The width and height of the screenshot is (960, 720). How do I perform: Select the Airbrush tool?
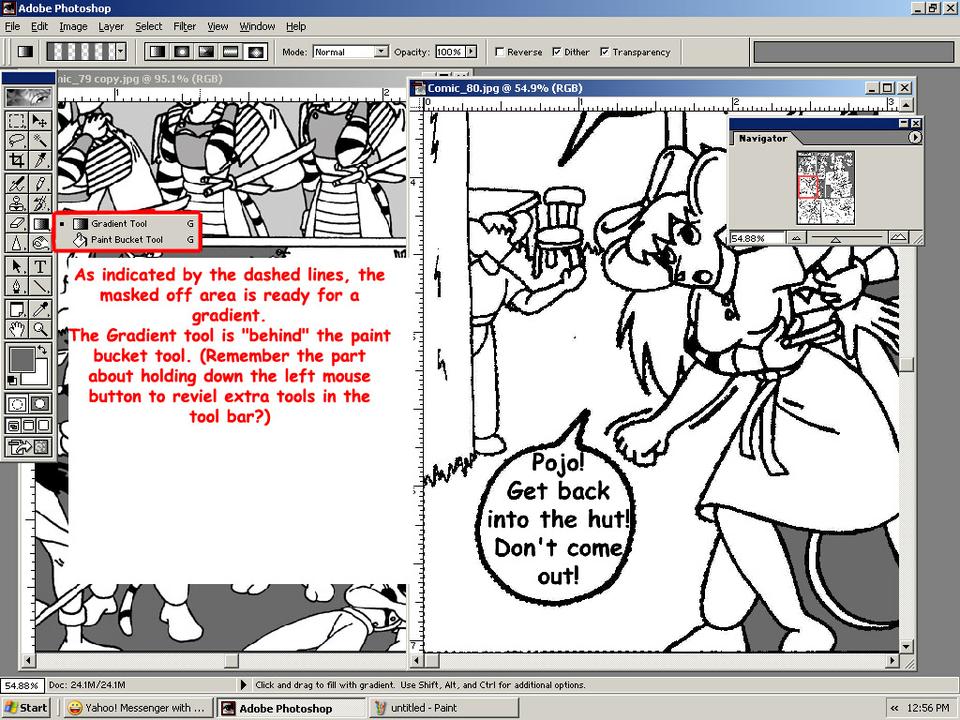point(17,182)
